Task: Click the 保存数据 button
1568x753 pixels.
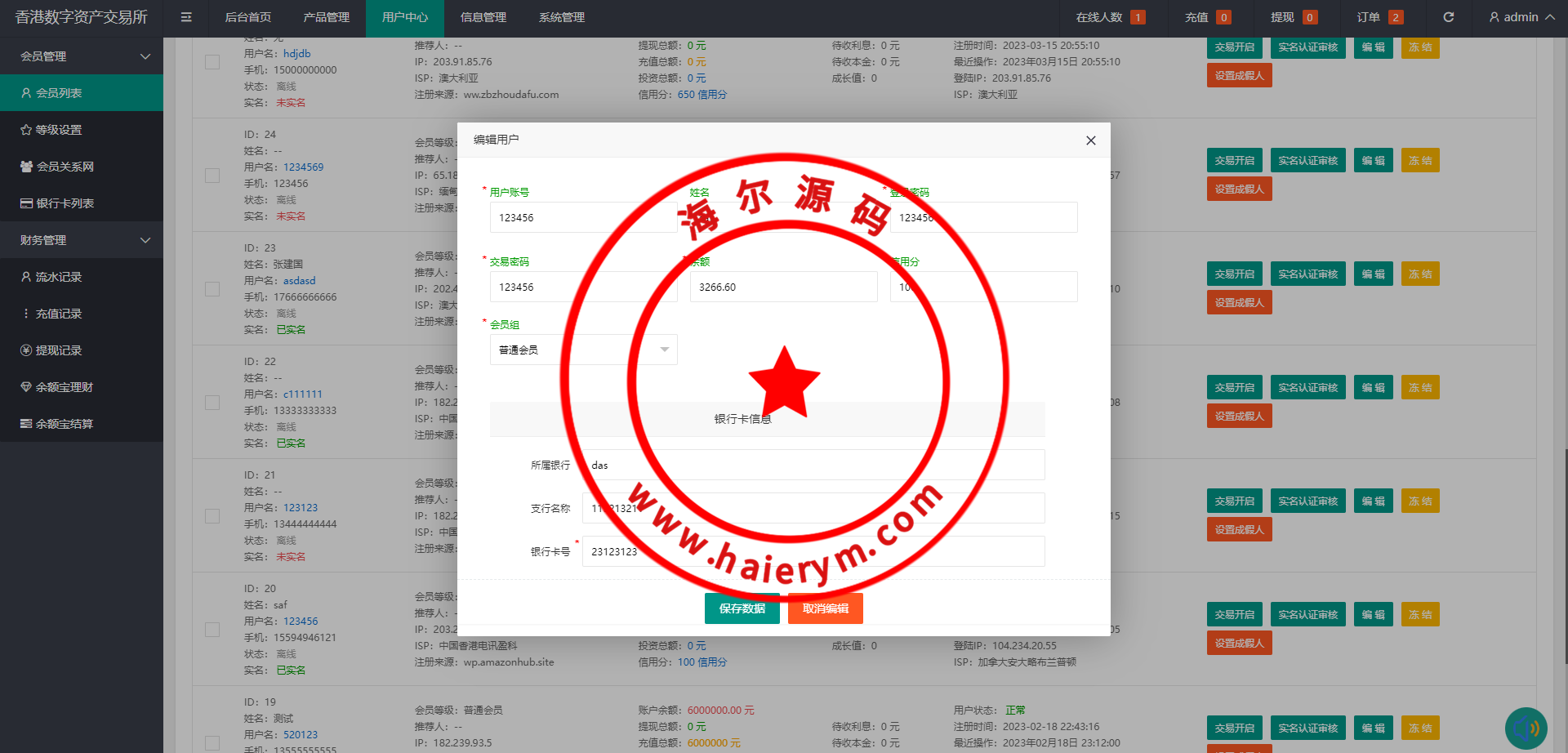Action: (742, 608)
